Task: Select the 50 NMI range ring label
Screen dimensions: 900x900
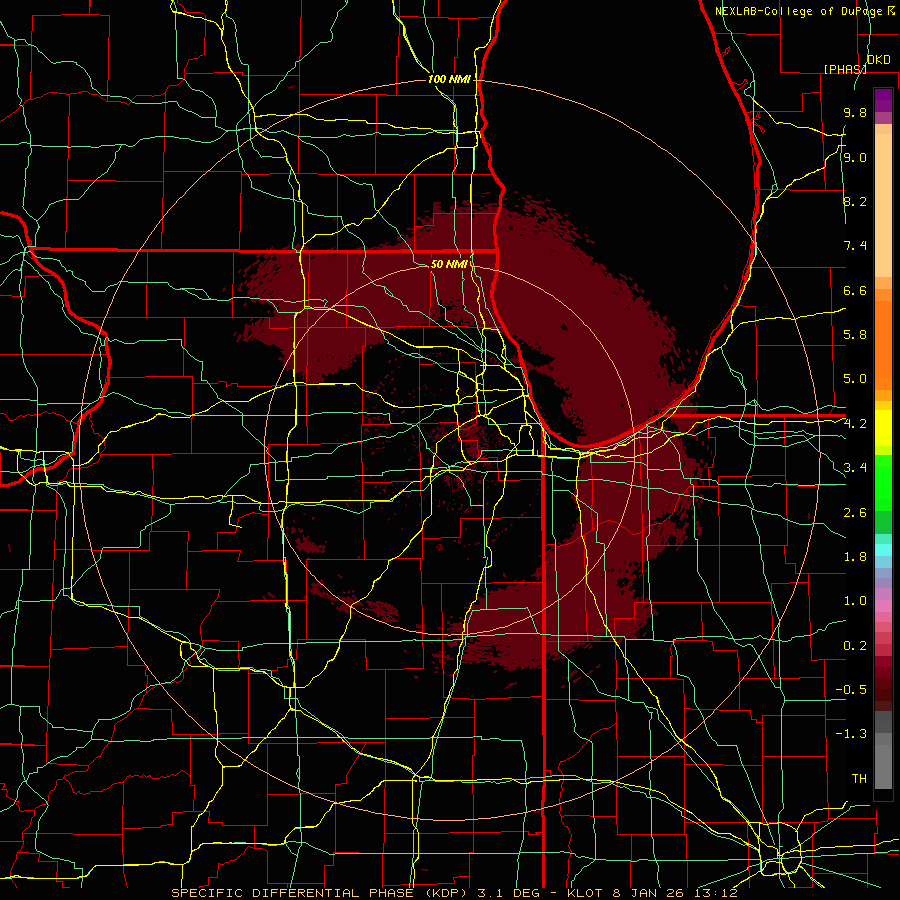Action: pos(449,264)
